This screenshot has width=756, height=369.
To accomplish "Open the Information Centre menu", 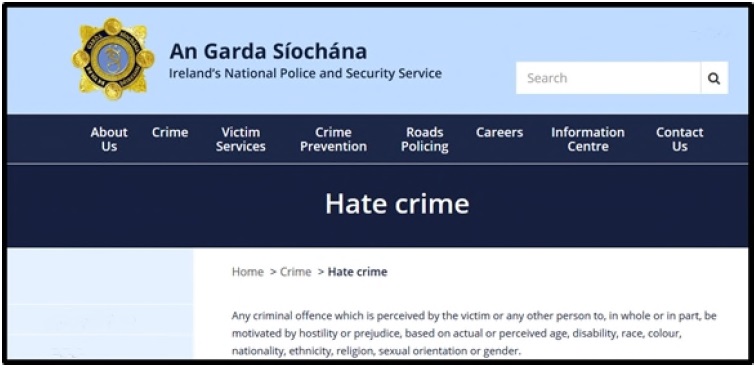I will (588, 139).
